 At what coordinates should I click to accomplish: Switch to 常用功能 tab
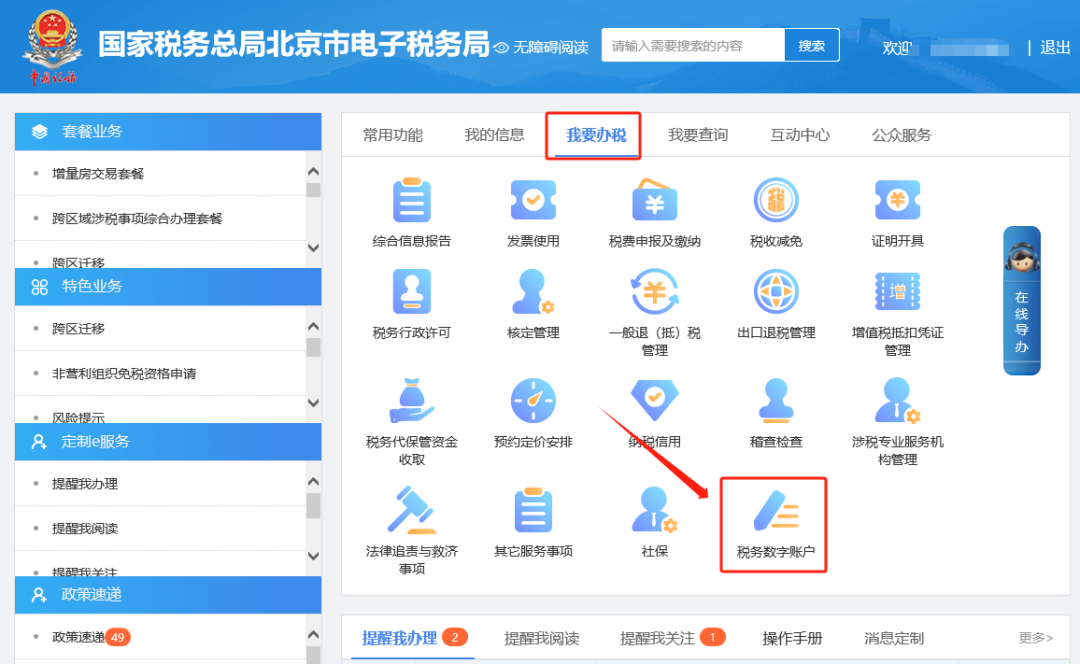click(393, 135)
